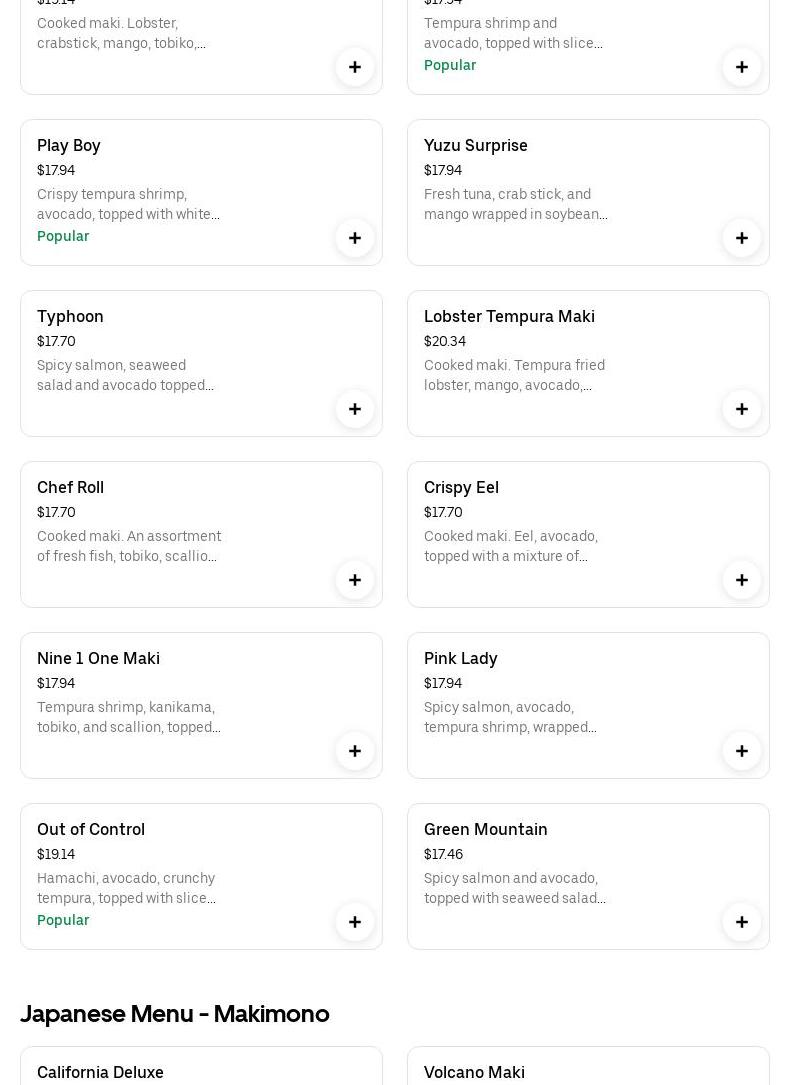Open the Volcano Maki item
This screenshot has width=804, height=1085.
tap(474, 1072)
